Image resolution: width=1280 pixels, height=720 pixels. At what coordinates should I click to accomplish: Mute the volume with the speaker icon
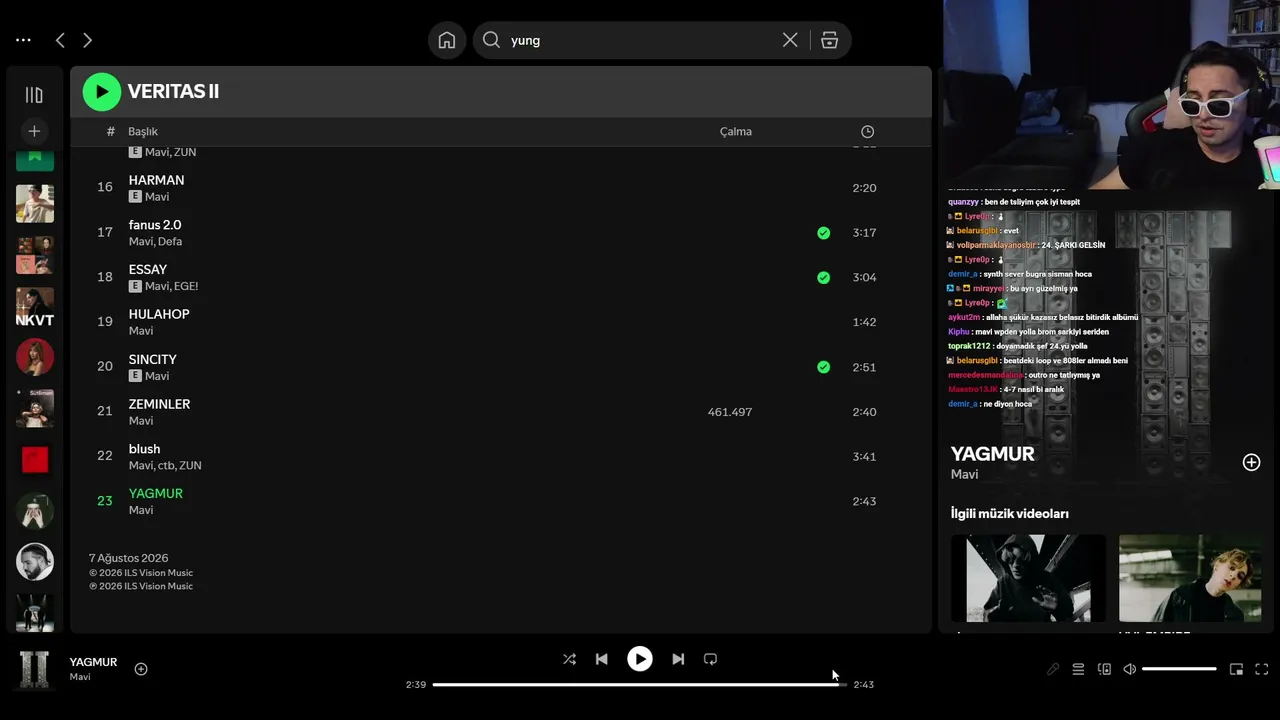tap(1130, 669)
